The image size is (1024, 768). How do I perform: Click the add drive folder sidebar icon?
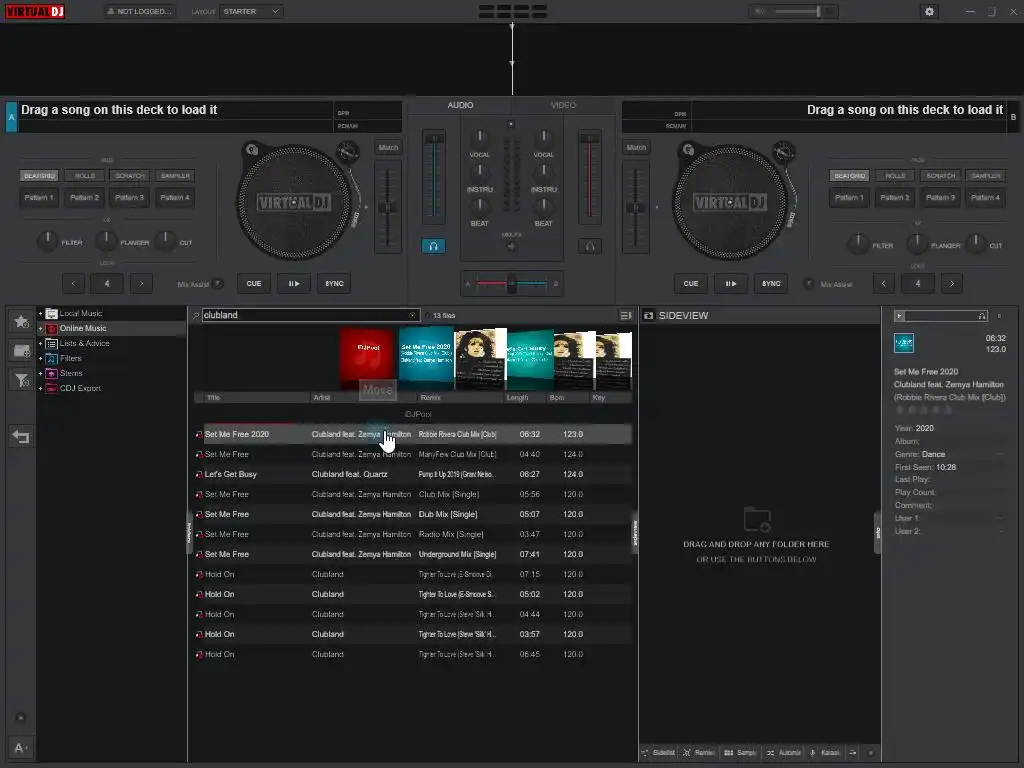22,351
